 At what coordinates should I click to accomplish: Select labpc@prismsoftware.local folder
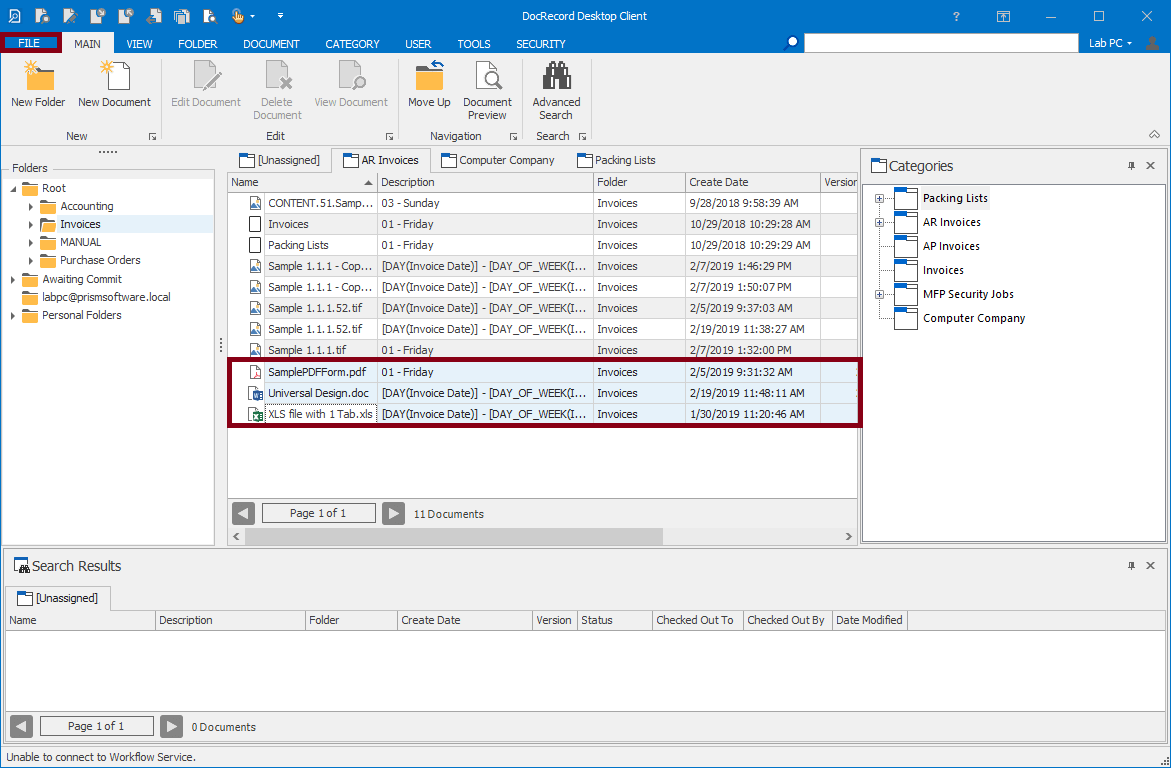[x=106, y=297]
